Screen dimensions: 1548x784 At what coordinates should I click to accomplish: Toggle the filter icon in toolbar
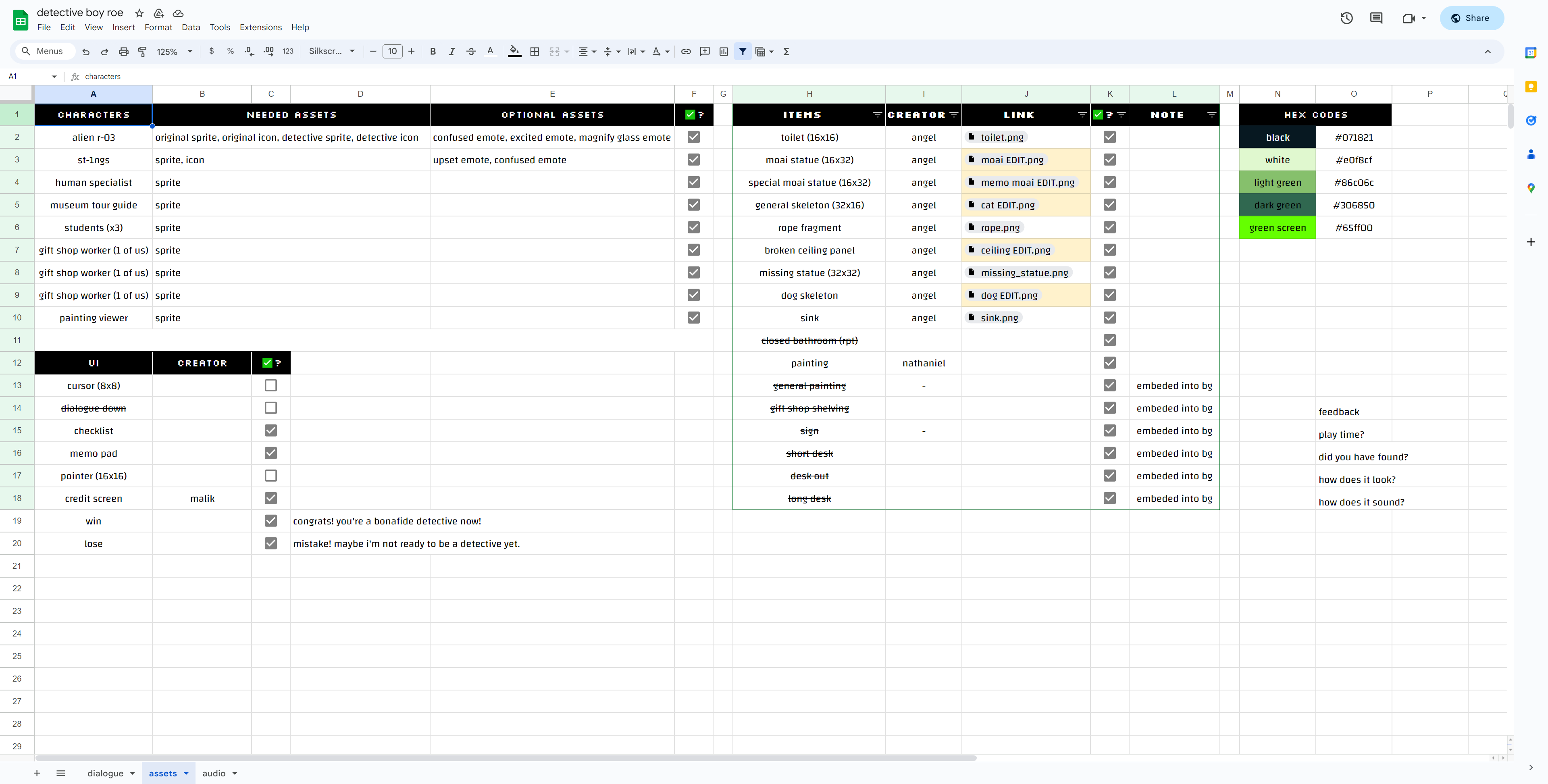point(743,52)
